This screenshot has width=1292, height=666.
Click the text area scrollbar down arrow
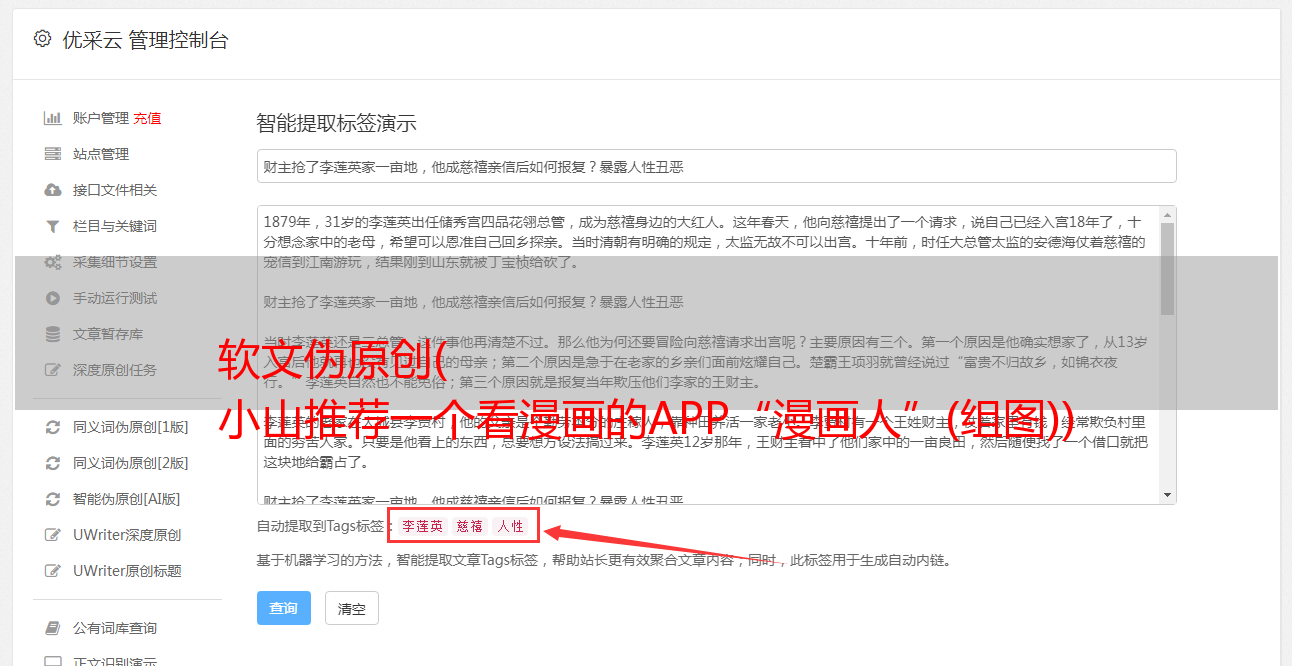[x=1167, y=496]
